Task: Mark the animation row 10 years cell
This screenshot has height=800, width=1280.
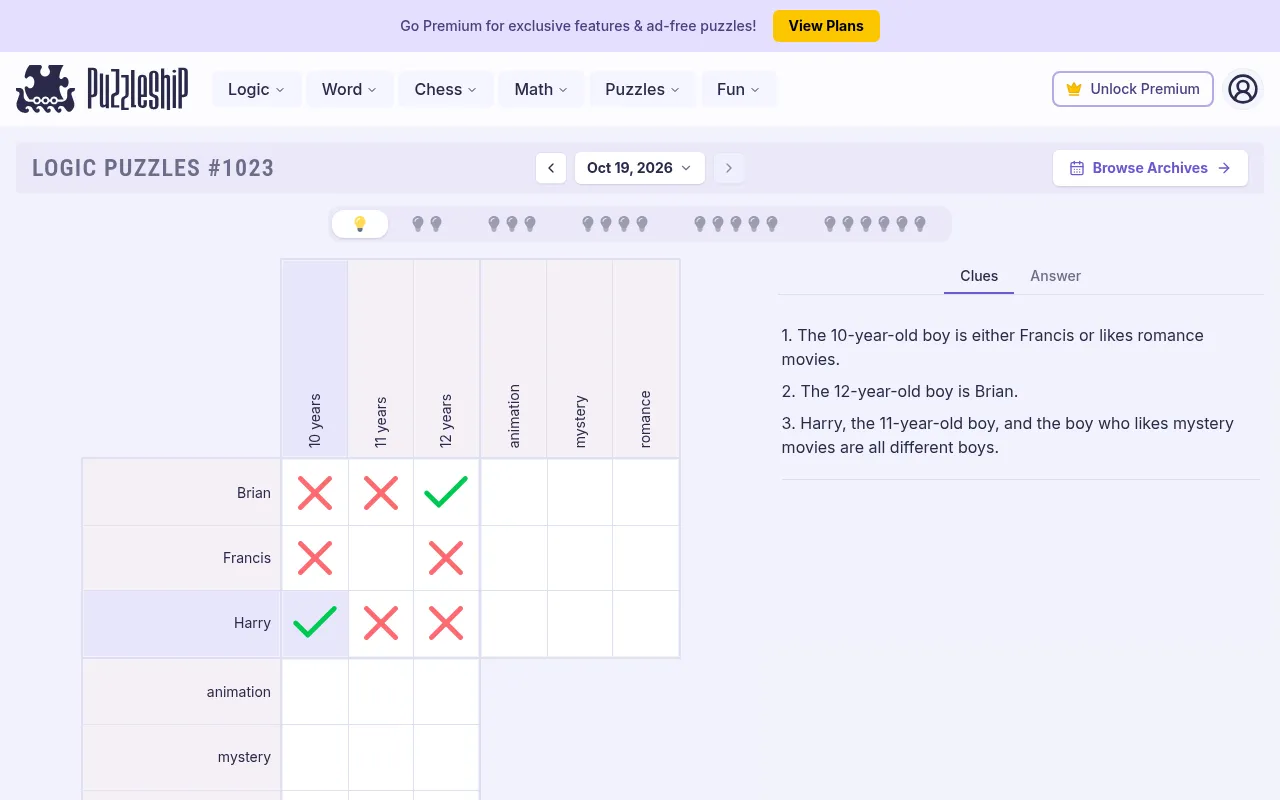Action: pyautogui.click(x=315, y=692)
